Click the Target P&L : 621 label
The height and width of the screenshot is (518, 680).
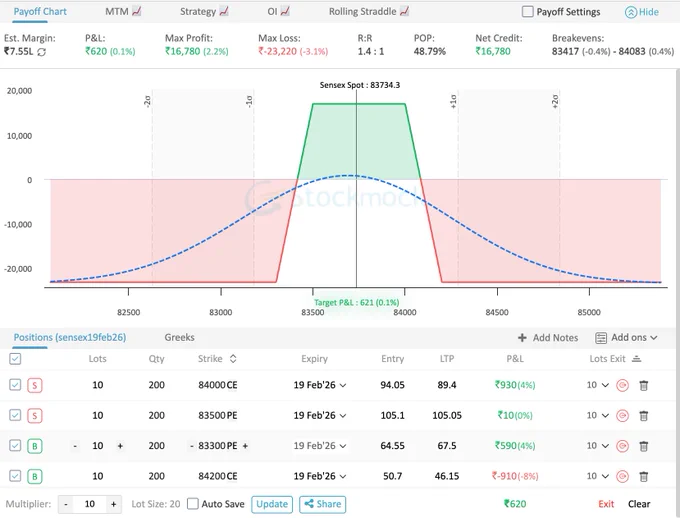[356, 302]
